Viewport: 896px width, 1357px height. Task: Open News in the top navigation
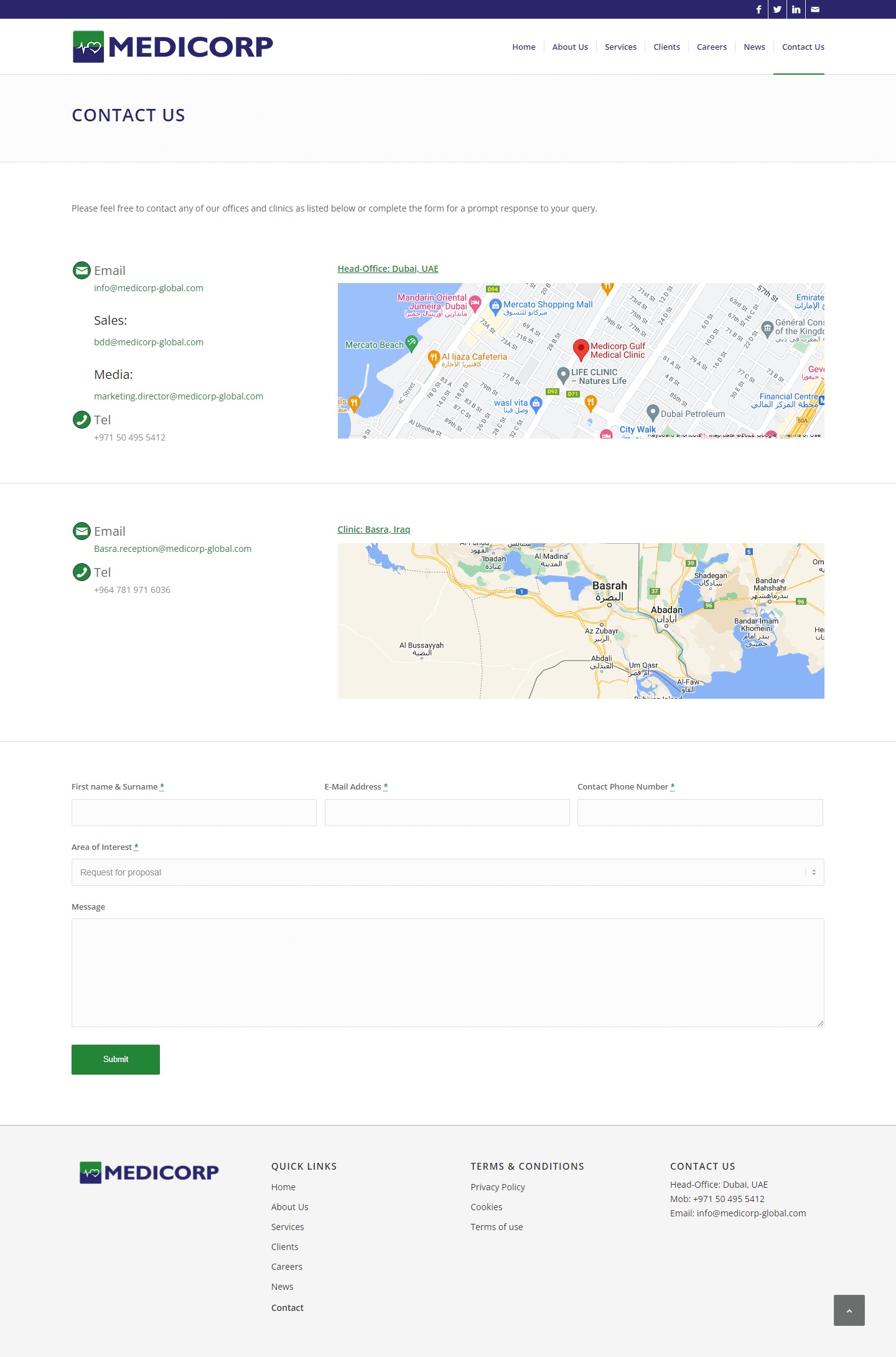[754, 47]
